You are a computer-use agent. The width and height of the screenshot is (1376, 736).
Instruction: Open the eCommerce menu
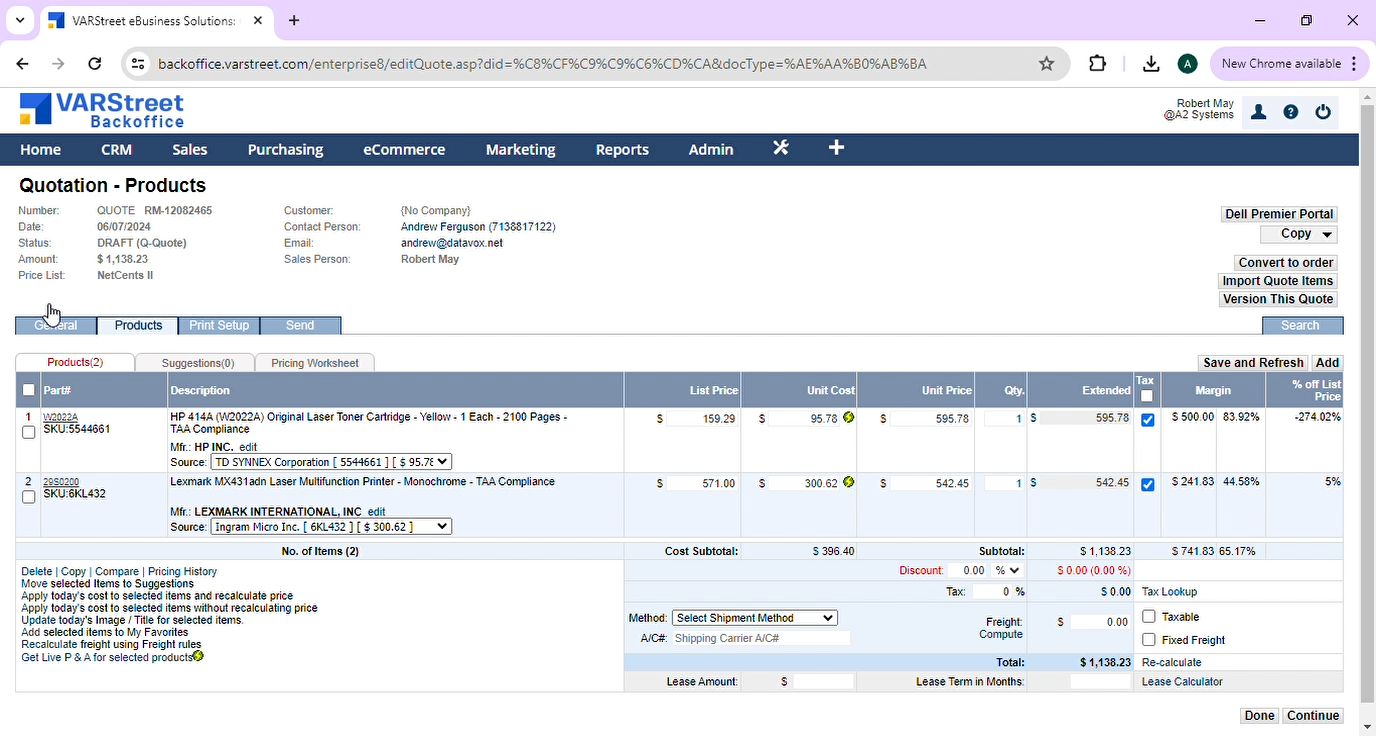pos(404,149)
